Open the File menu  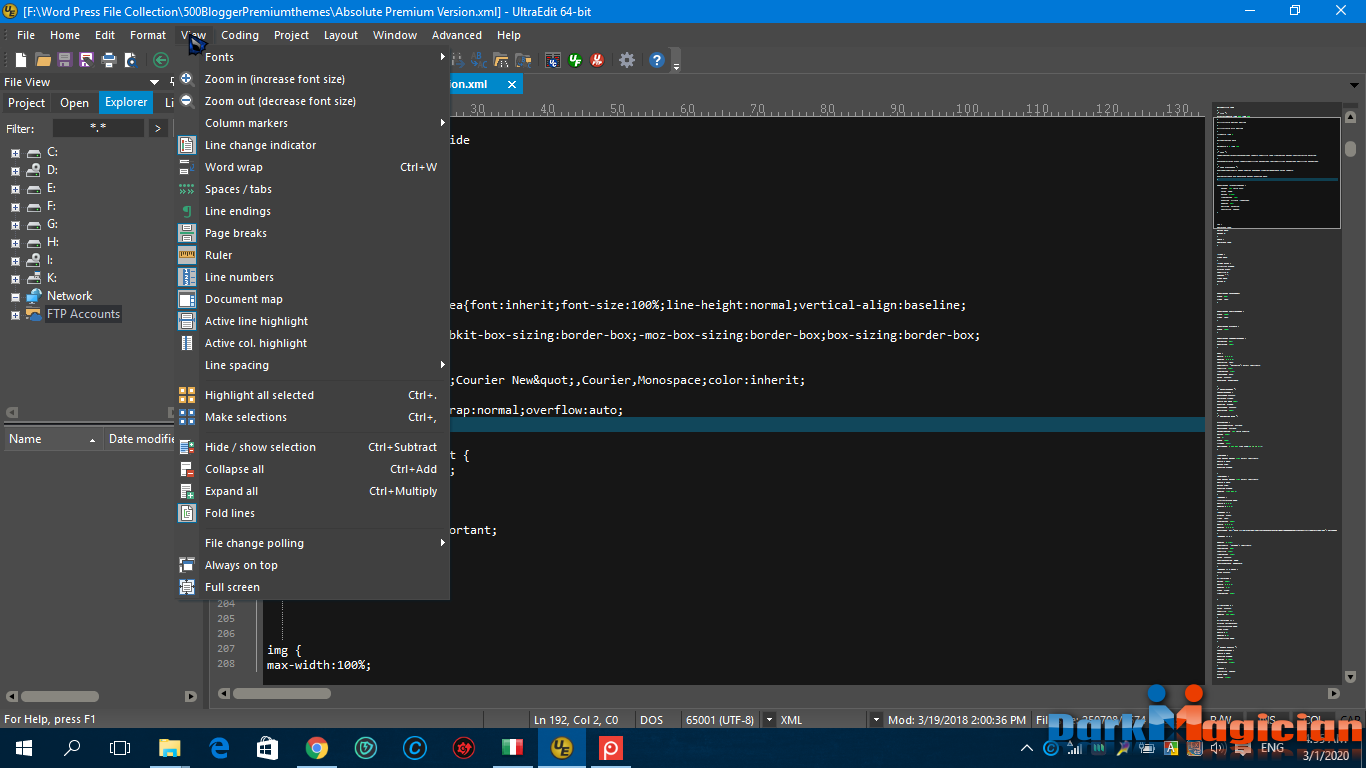(x=26, y=35)
